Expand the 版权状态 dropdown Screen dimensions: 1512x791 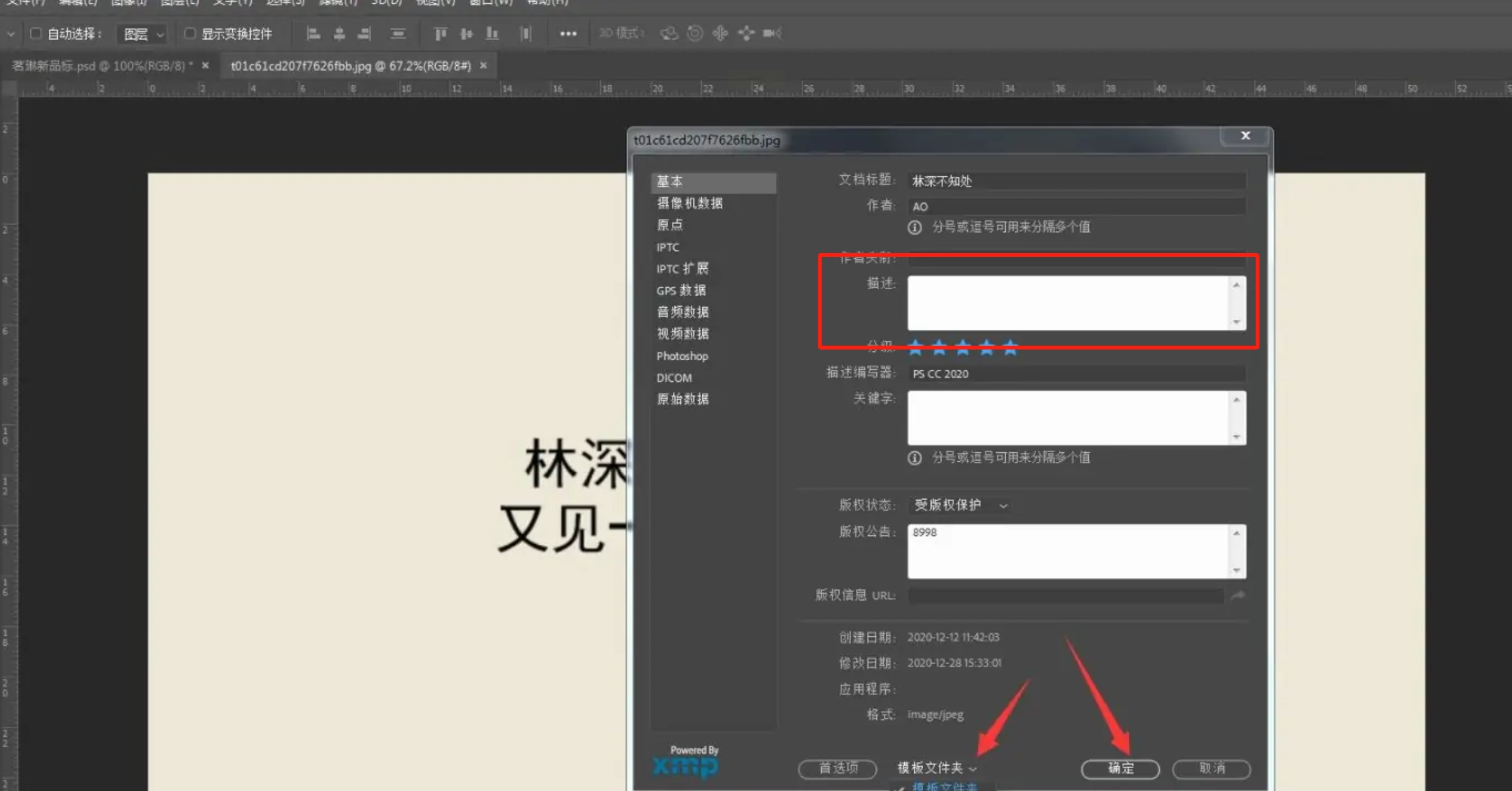pos(960,505)
